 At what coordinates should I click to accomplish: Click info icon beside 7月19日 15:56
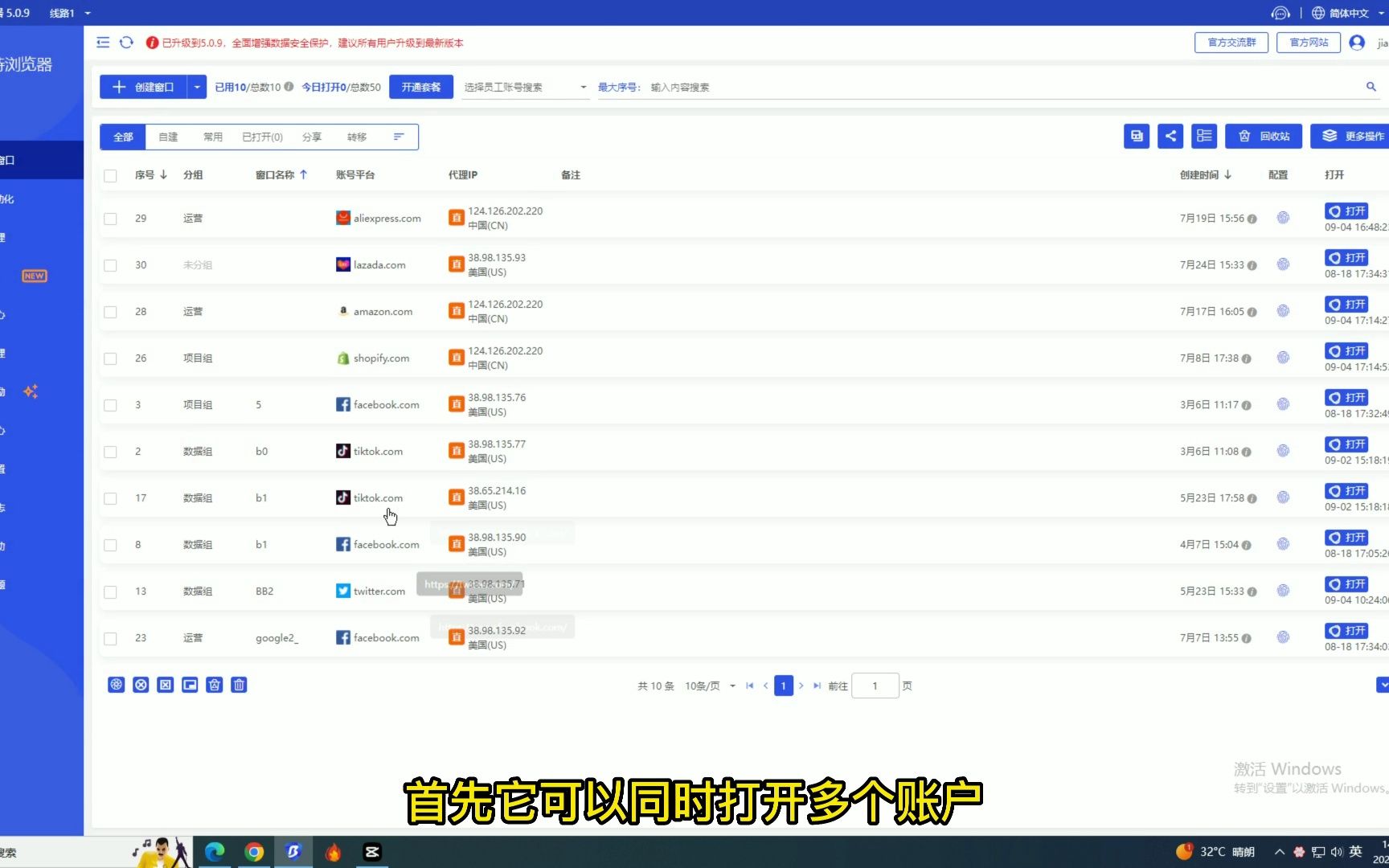[x=1252, y=219]
